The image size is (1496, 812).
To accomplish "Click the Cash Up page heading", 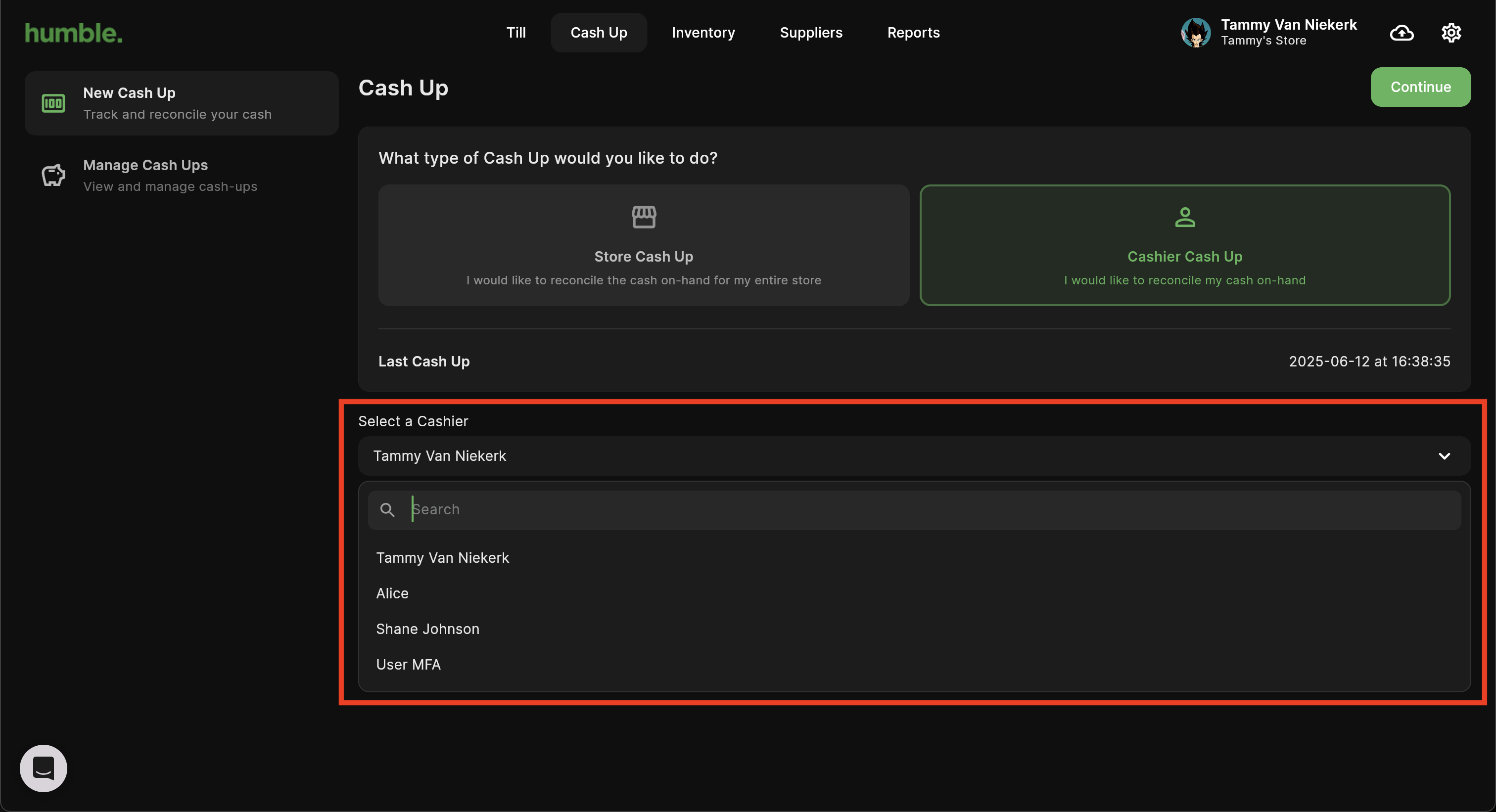I will click(403, 88).
